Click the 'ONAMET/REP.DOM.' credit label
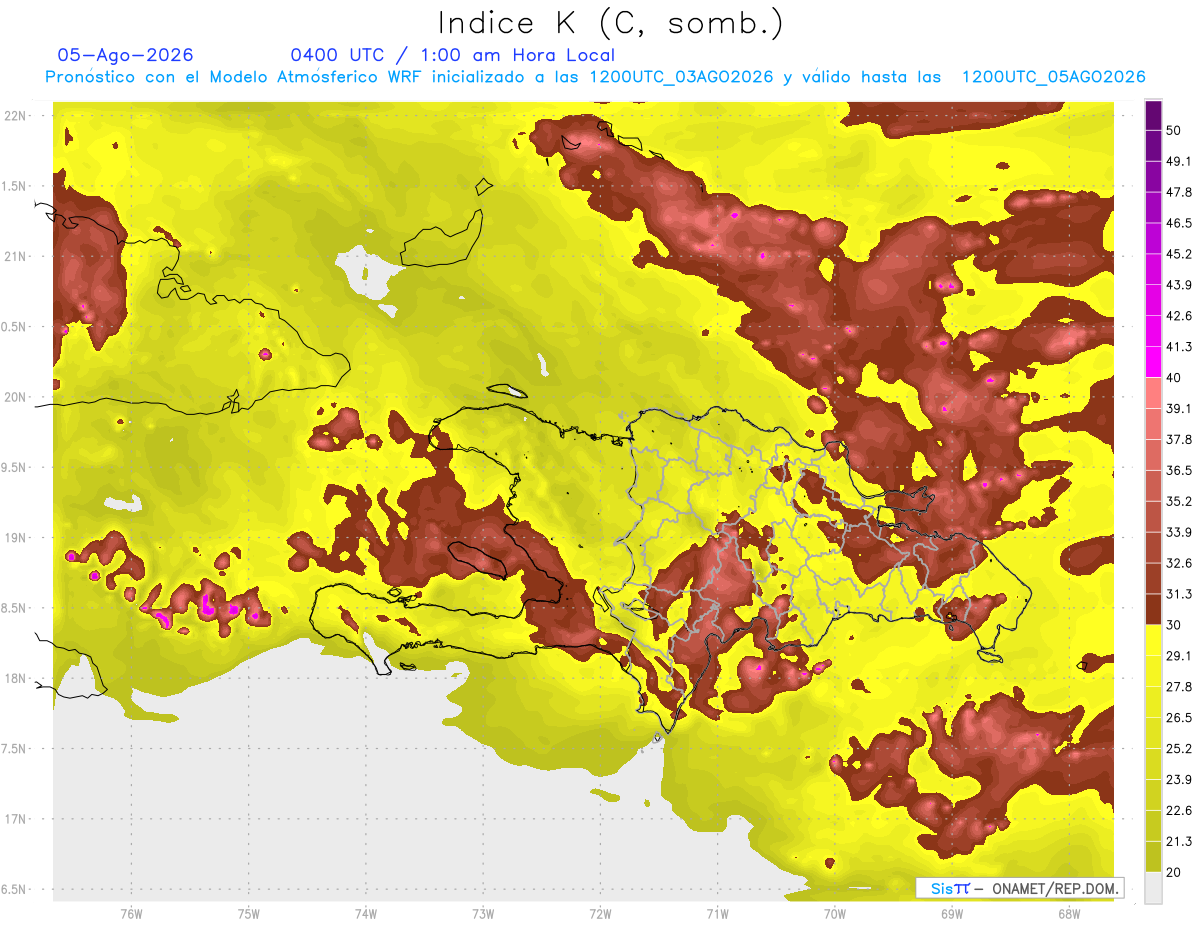Viewport: 1200px width, 927px height. click(x=1055, y=888)
